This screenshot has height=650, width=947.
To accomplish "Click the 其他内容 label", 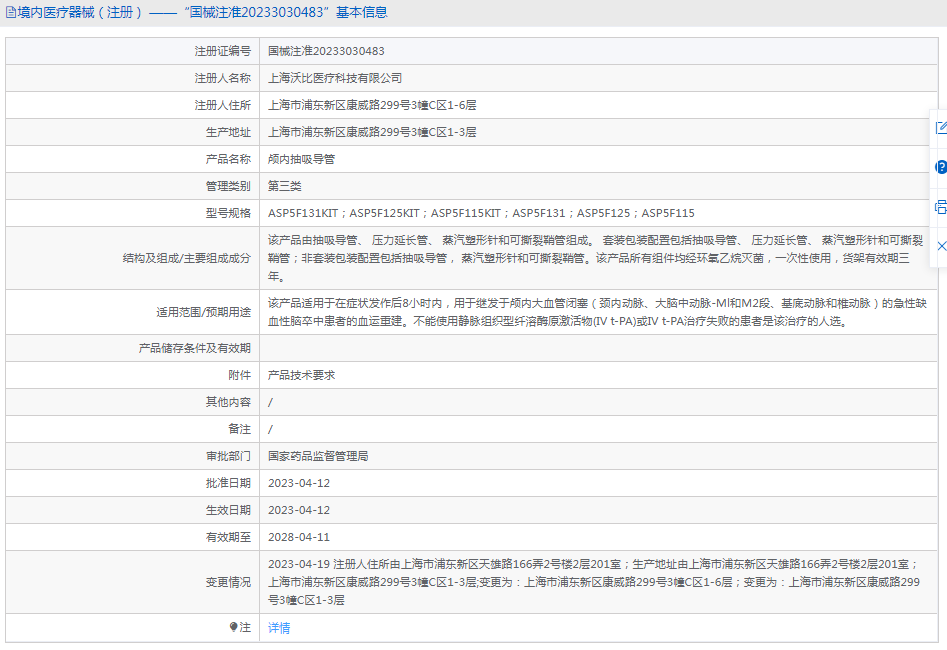I will pyautogui.click(x=228, y=402).
